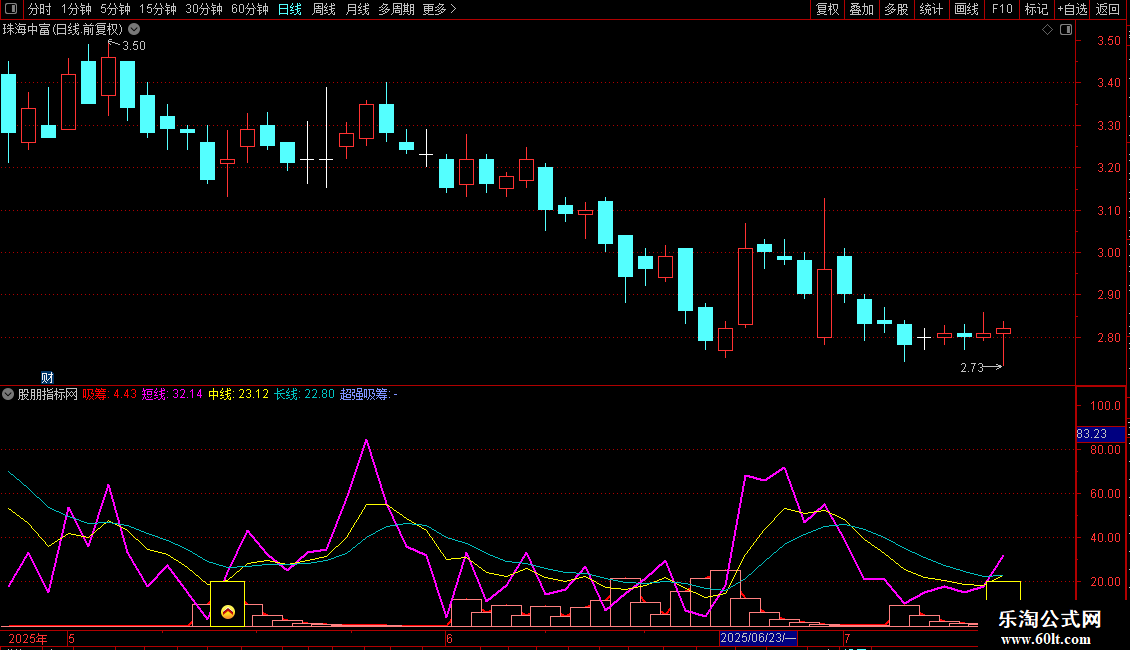This screenshot has height=650, width=1130.
Task: Click the 珠海中富(日线.前复权) title text
Action: point(63,30)
